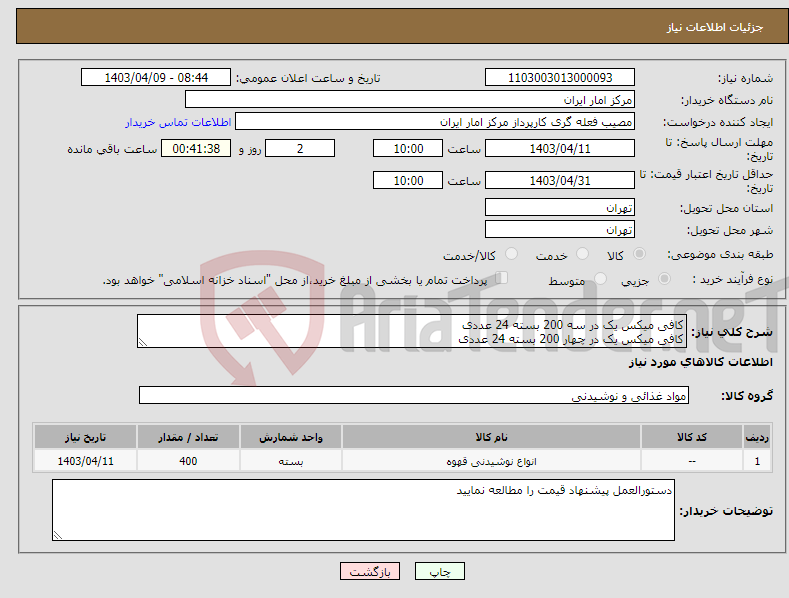Click the تاریخ نیاز column header
This screenshot has height=598, width=789.
[85, 437]
